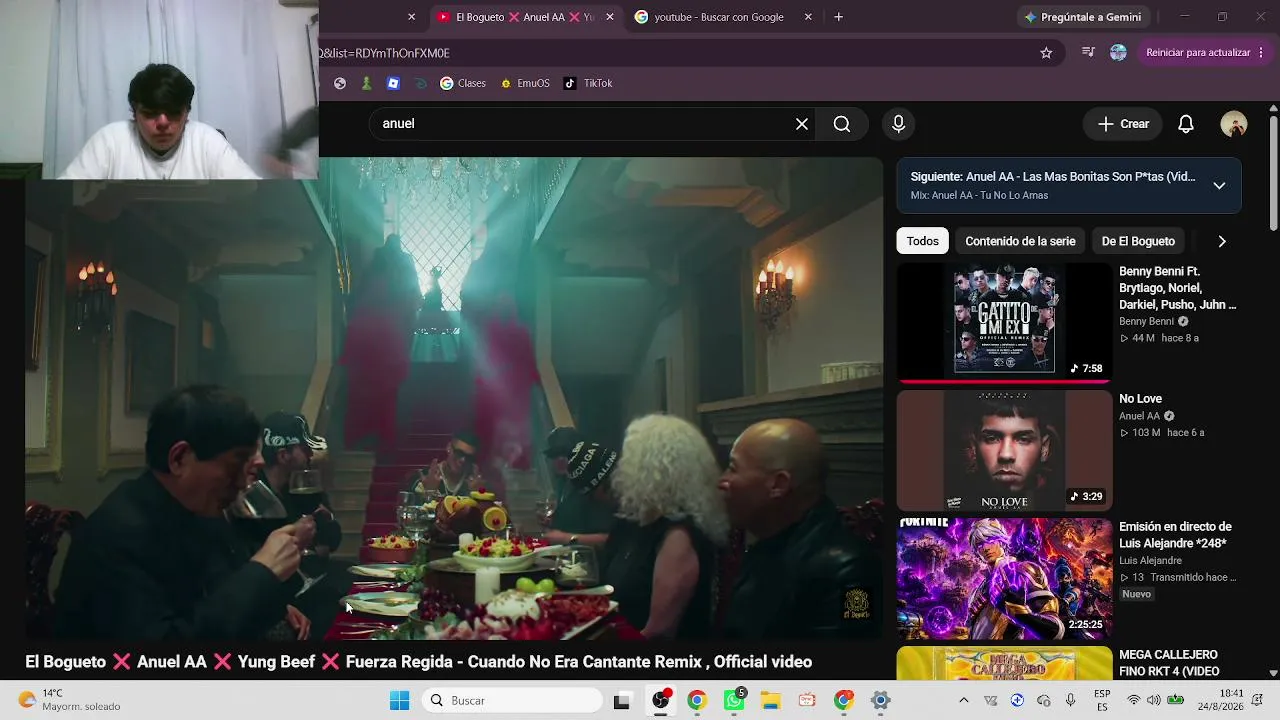Image resolution: width=1280 pixels, height=720 pixels.
Task: Open Gatito Mi Ex video thumbnail
Action: (1004, 321)
